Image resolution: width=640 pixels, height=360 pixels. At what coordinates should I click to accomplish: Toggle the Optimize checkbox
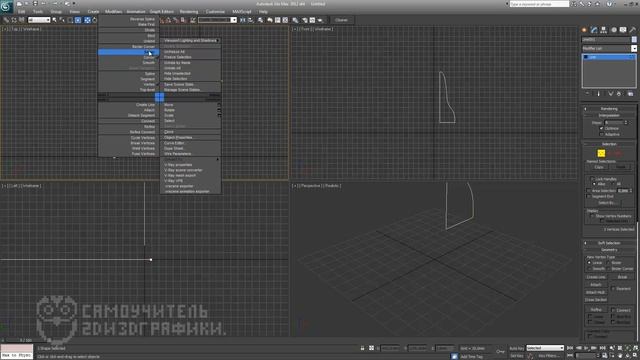(601, 128)
